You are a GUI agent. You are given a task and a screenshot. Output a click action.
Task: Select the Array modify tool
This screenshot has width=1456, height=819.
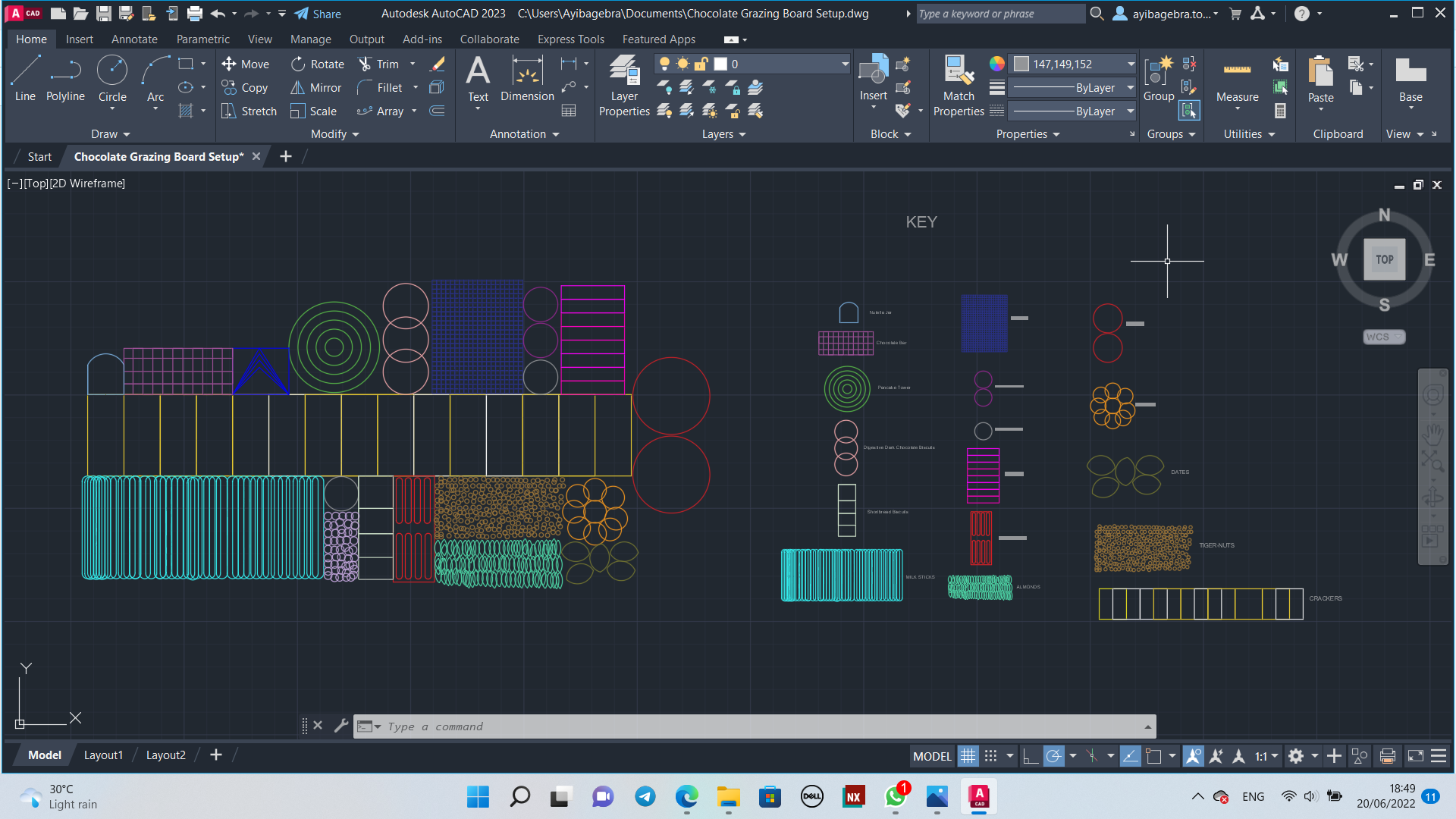[x=388, y=110]
